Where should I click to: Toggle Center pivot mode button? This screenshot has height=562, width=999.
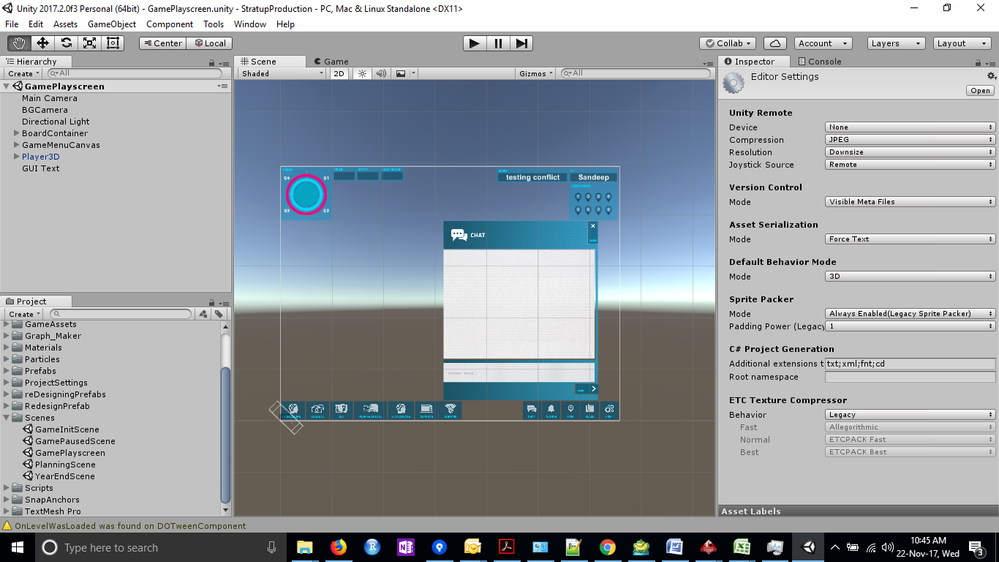162,43
